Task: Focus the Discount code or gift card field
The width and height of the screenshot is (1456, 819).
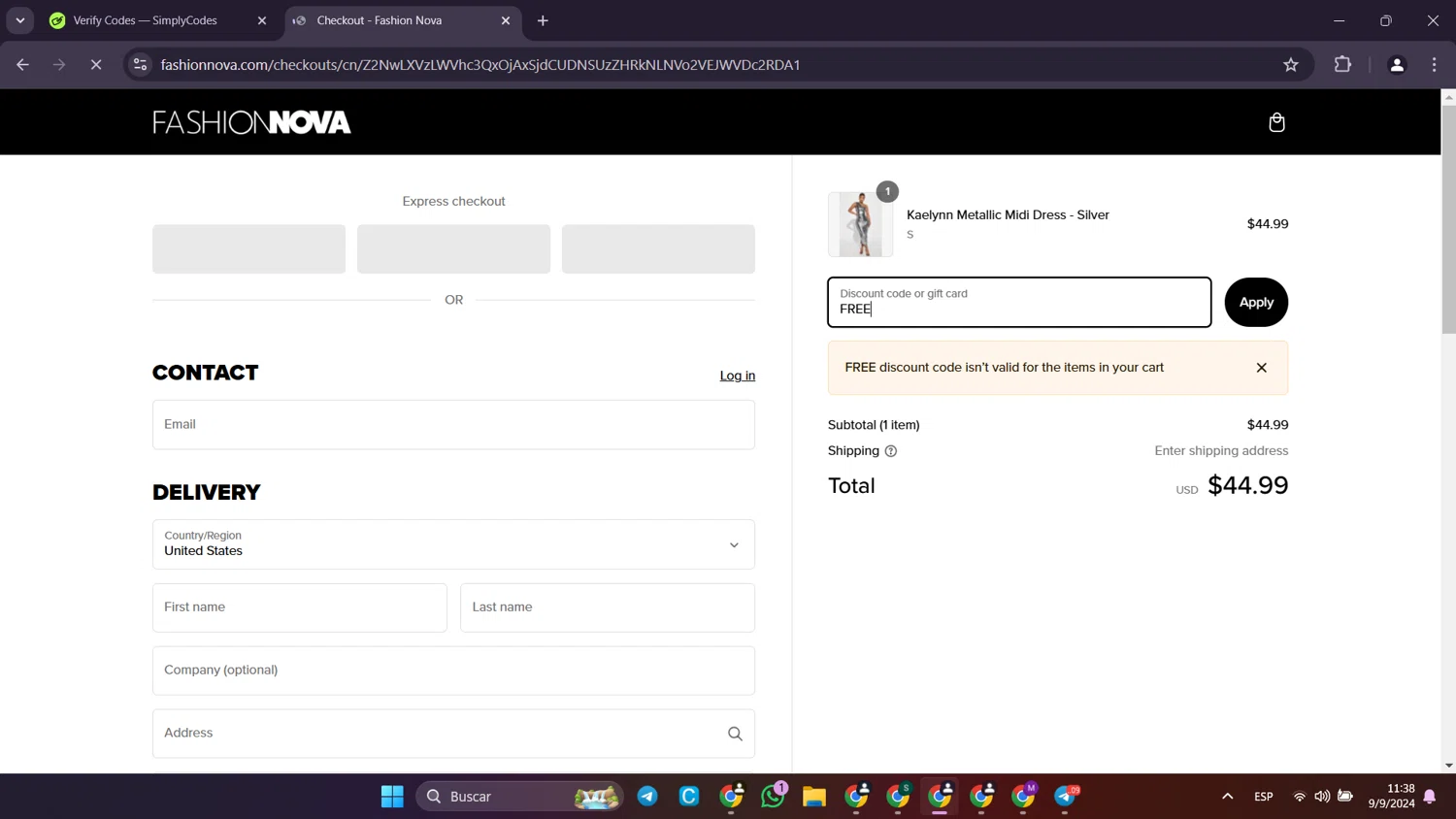Action: [x=1019, y=302]
